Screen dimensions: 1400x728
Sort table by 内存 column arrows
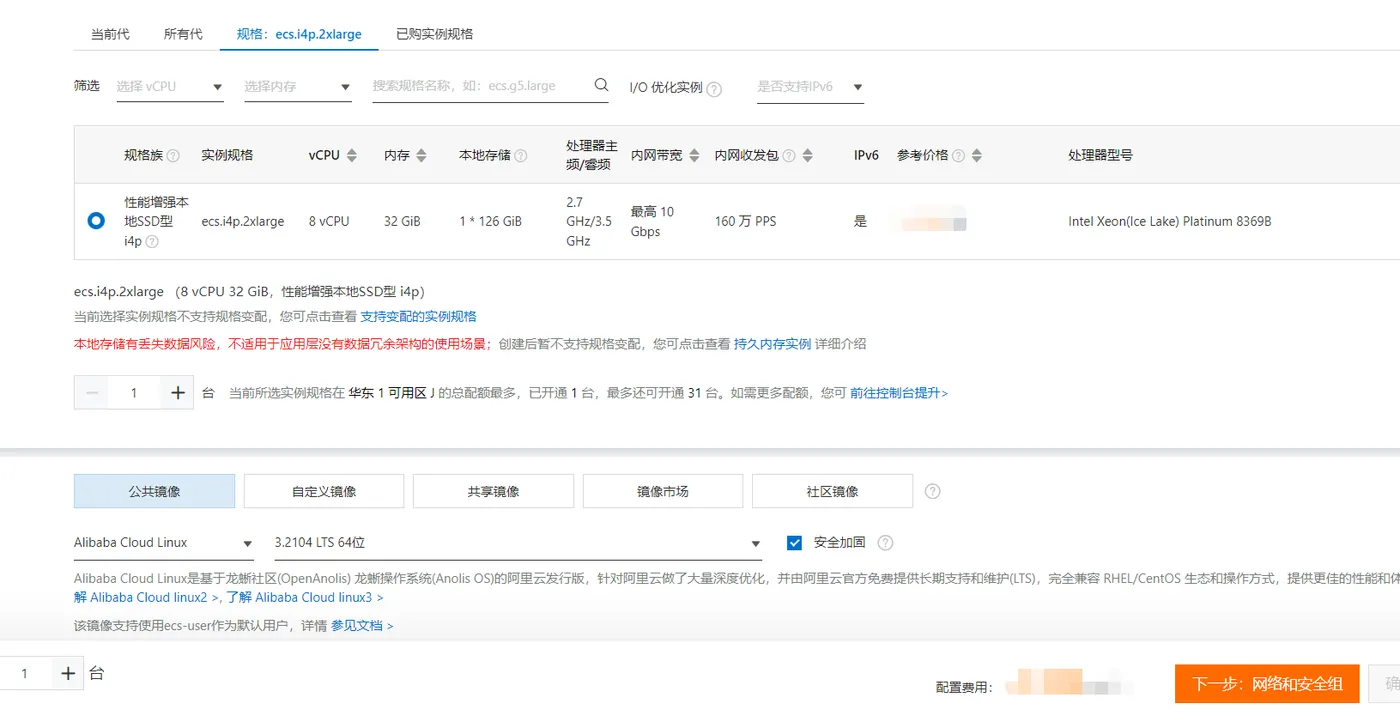(421, 156)
